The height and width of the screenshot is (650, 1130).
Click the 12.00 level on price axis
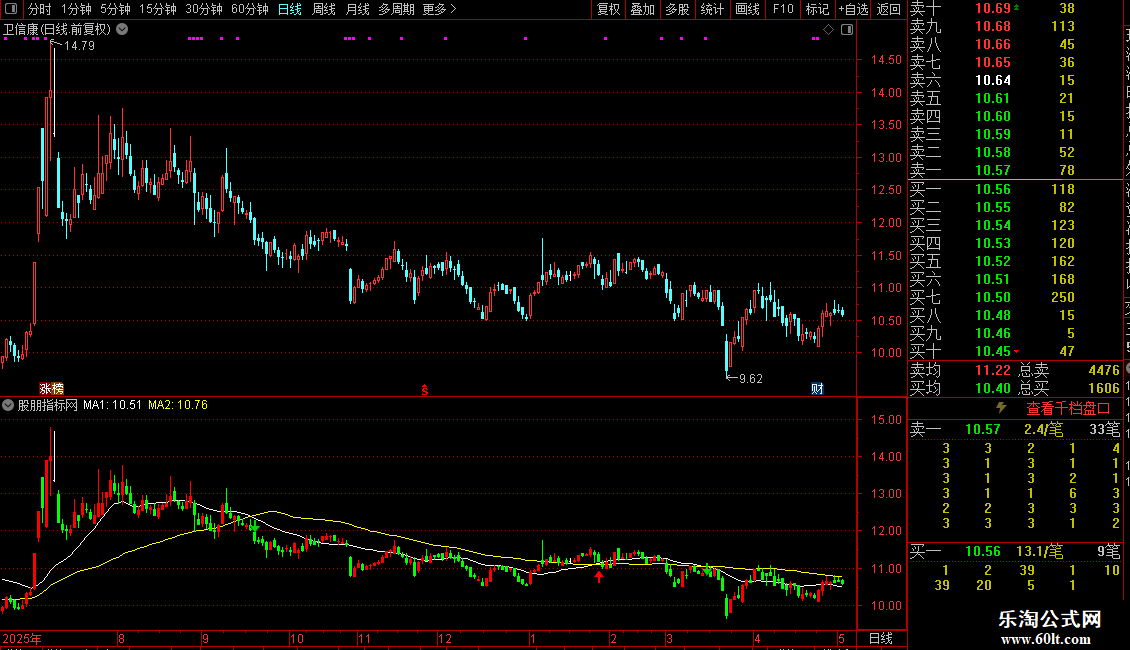pos(886,223)
